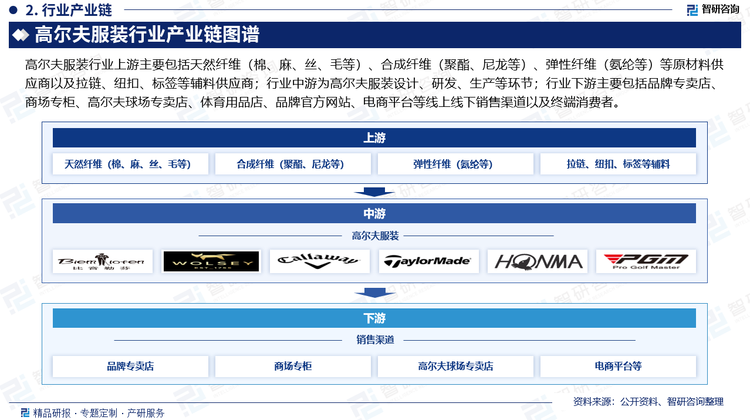
Task: Click the heading 2. 行业产业链
Action: pos(68,10)
